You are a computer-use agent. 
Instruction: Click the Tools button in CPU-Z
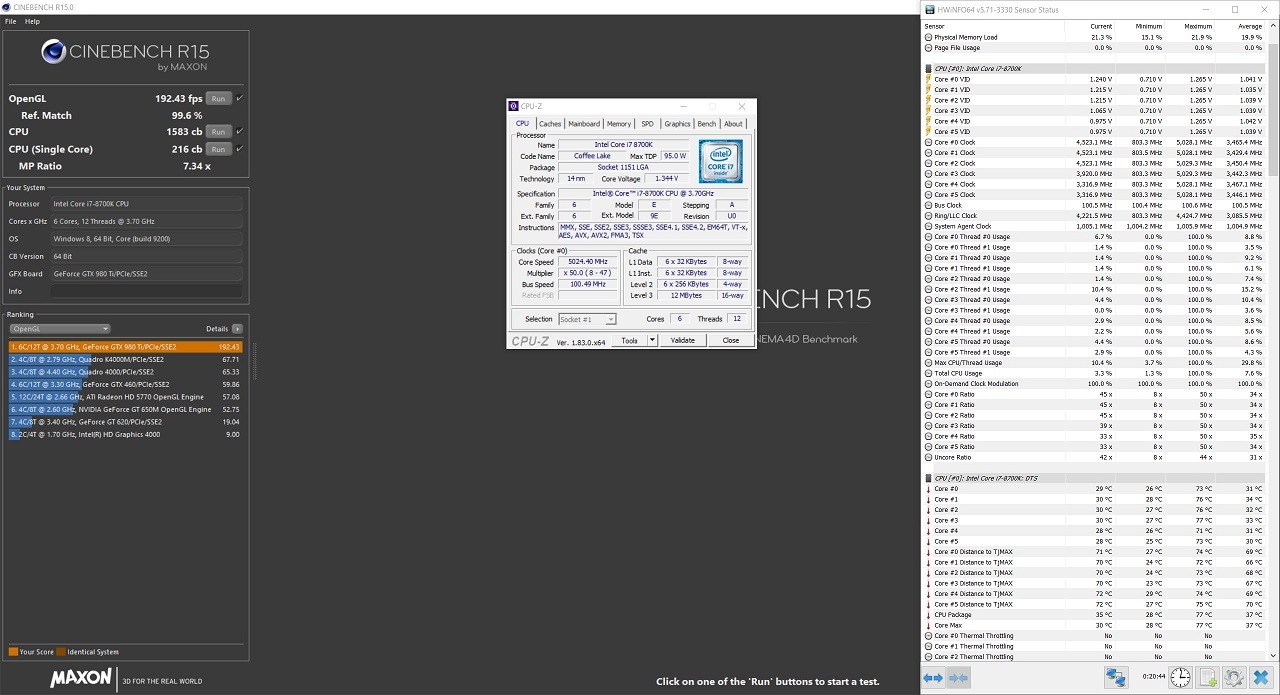coord(629,340)
